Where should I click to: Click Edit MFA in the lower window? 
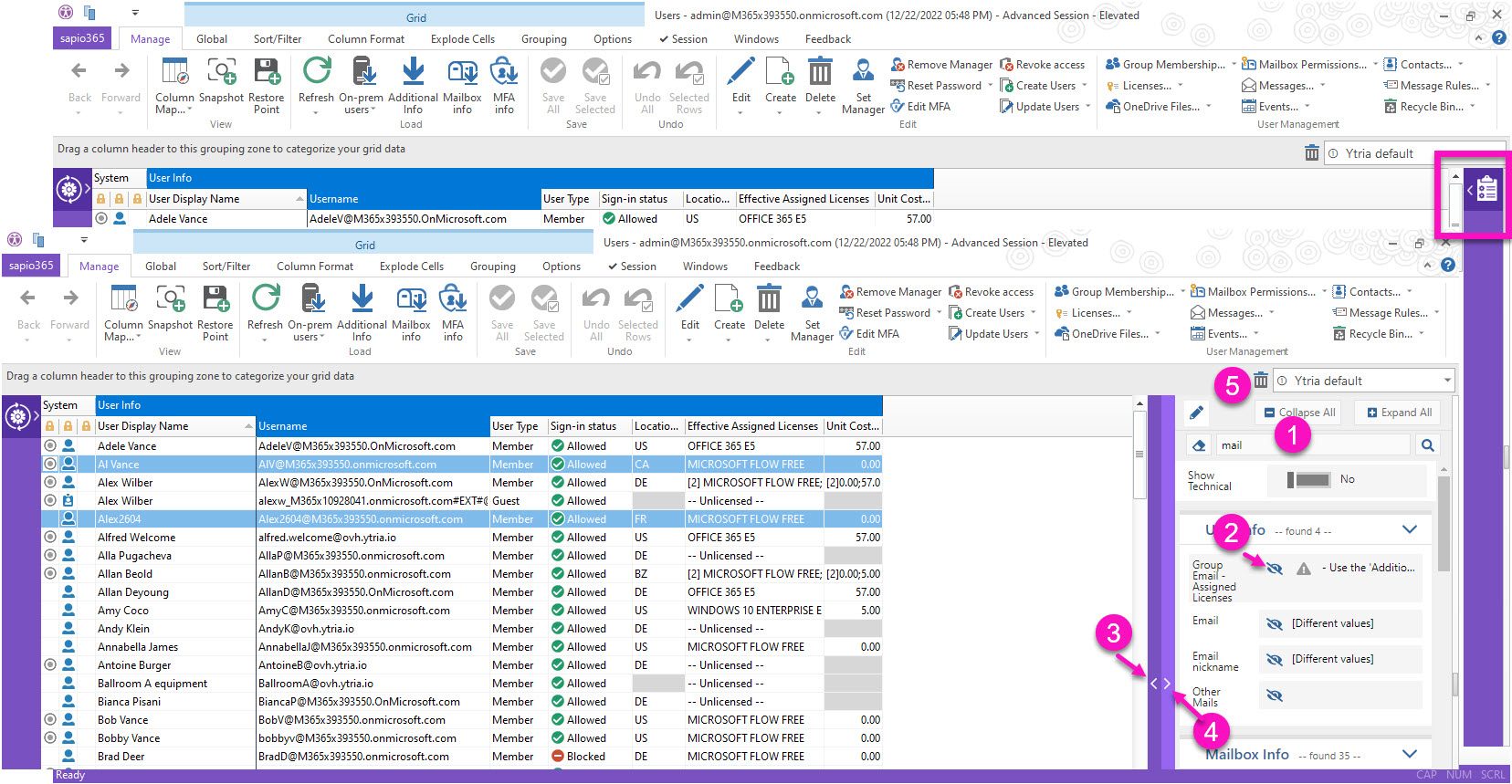[869, 334]
